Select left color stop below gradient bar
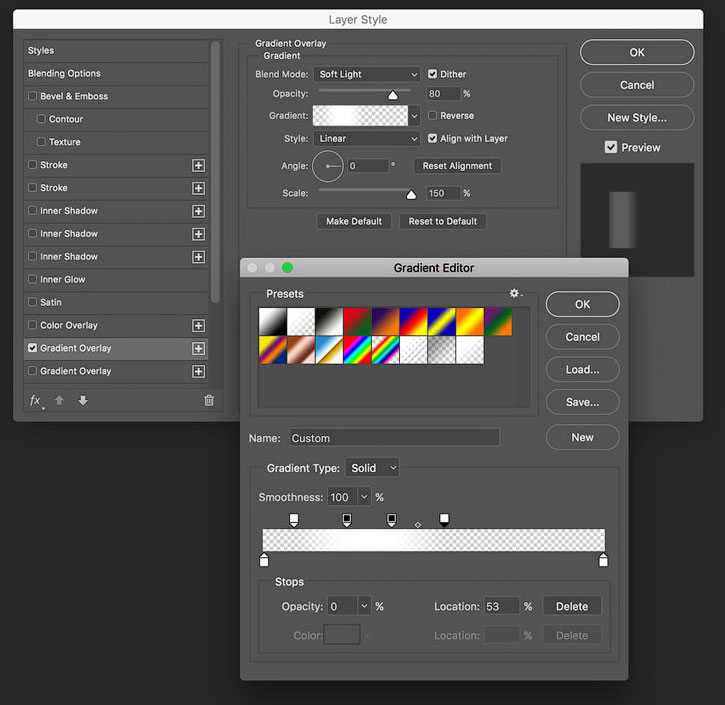 point(264,559)
